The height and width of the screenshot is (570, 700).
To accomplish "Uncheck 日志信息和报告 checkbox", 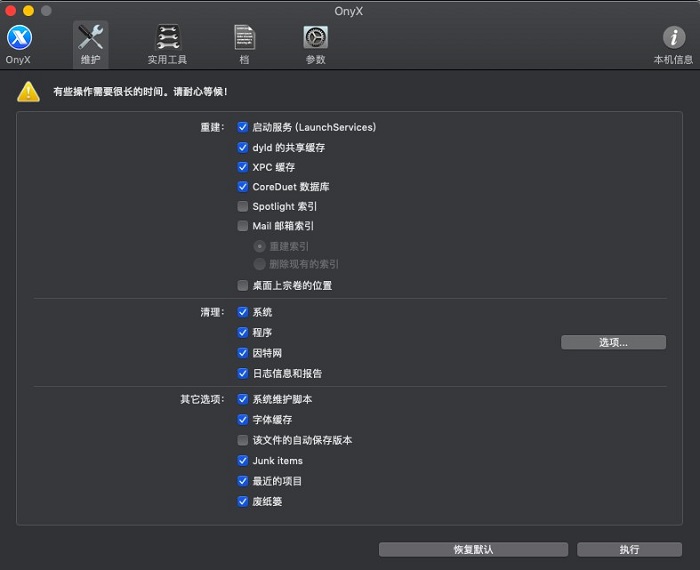I will point(242,373).
